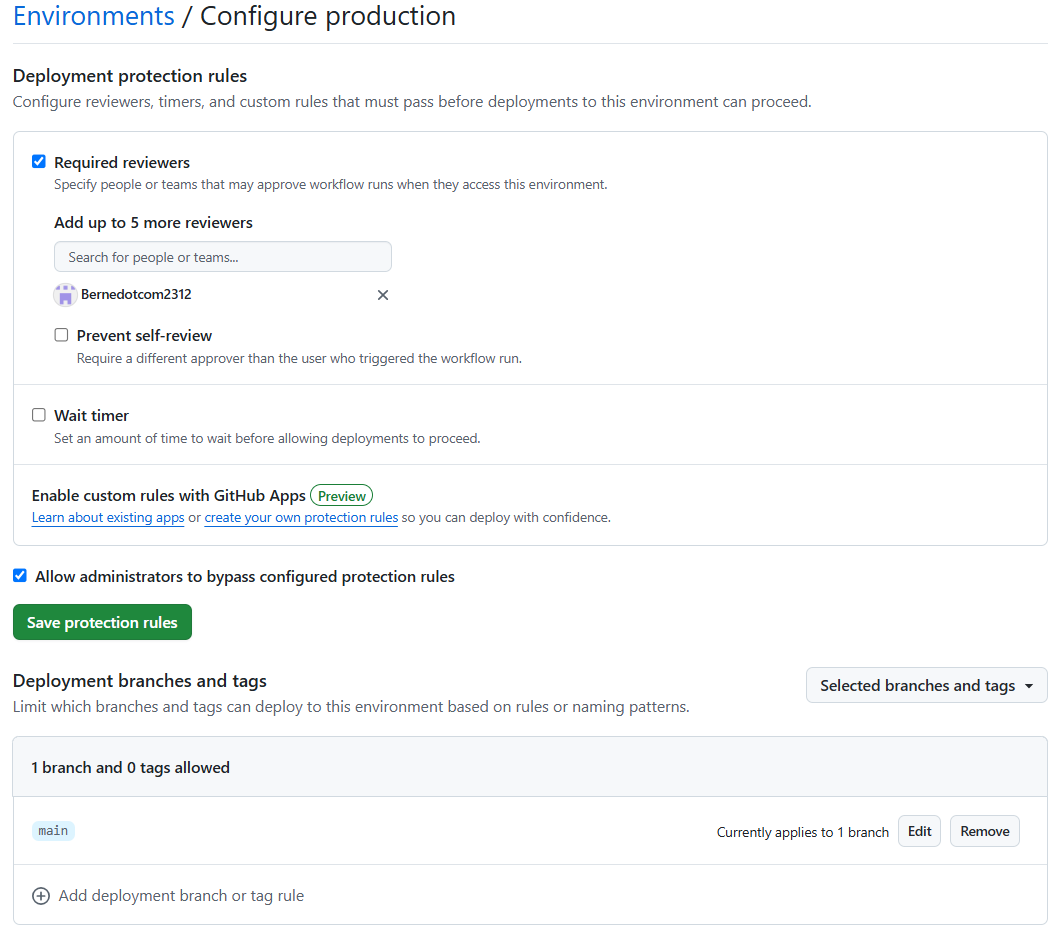Click the Deployment protection rules heading
The image size is (1056, 931).
(130, 75)
